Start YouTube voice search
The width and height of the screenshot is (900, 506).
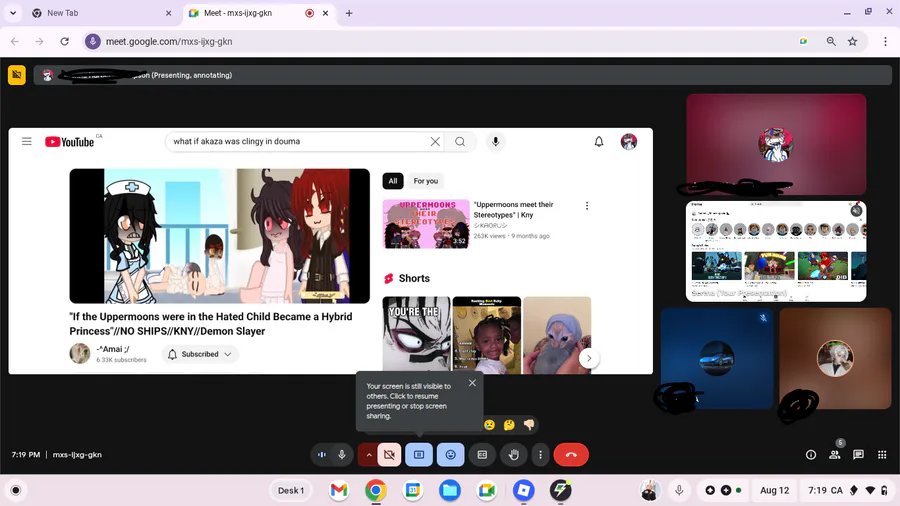[x=495, y=142]
